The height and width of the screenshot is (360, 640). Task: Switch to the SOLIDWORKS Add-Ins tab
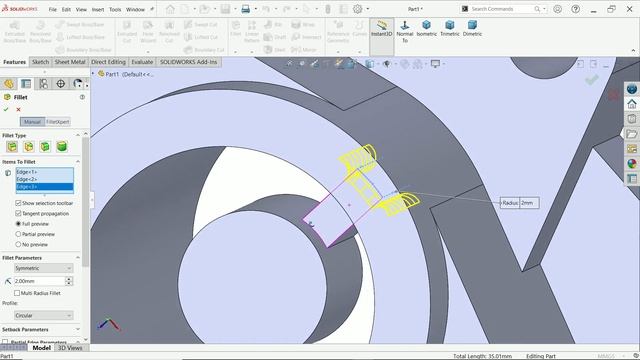click(189, 62)
